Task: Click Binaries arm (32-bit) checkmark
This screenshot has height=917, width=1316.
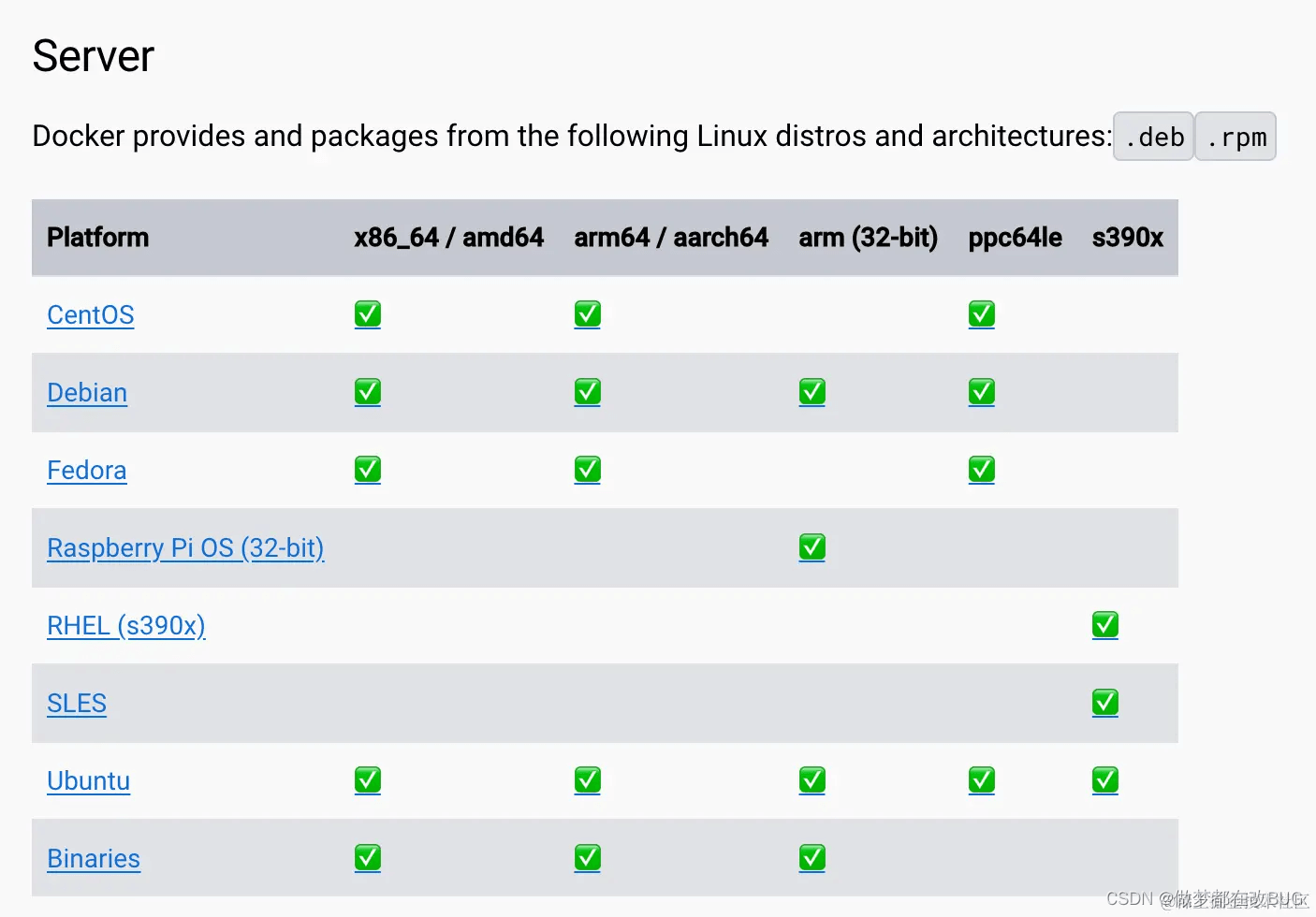Action: 812,858
